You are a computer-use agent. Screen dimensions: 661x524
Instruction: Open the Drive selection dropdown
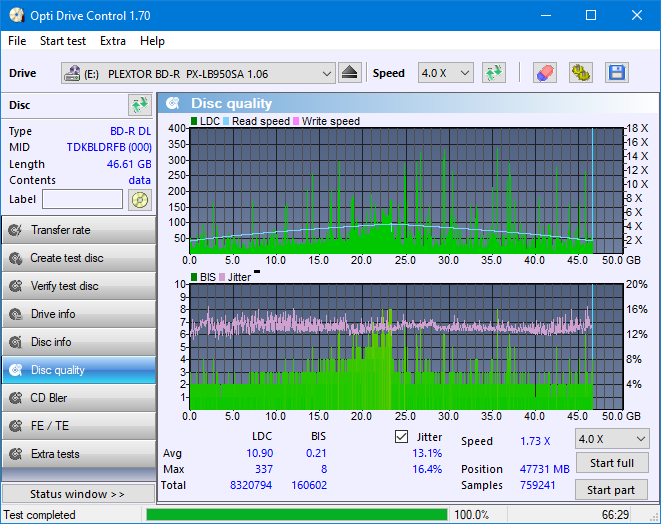click(198, 73)
